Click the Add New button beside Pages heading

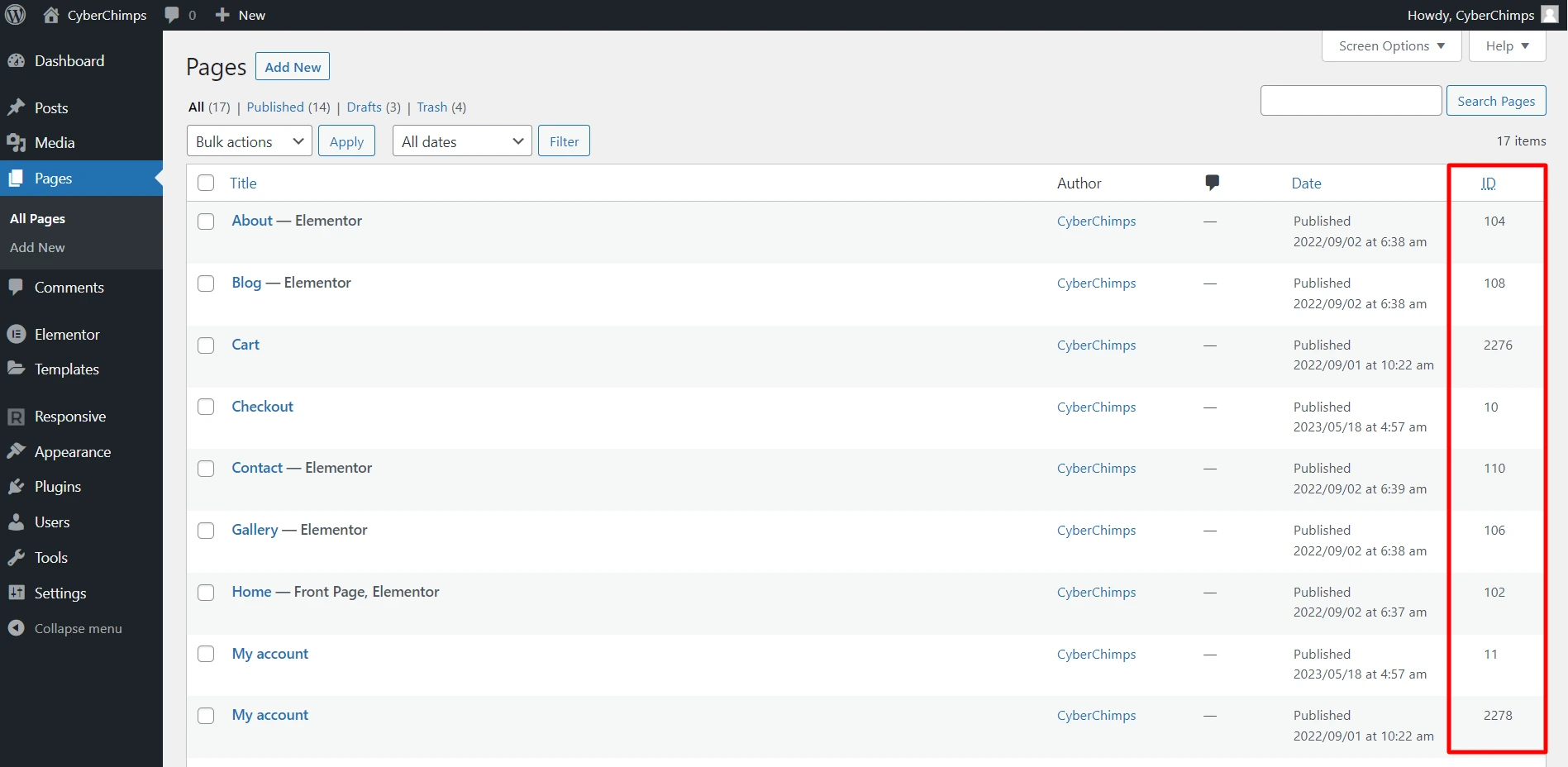click(x=293, y=67)
